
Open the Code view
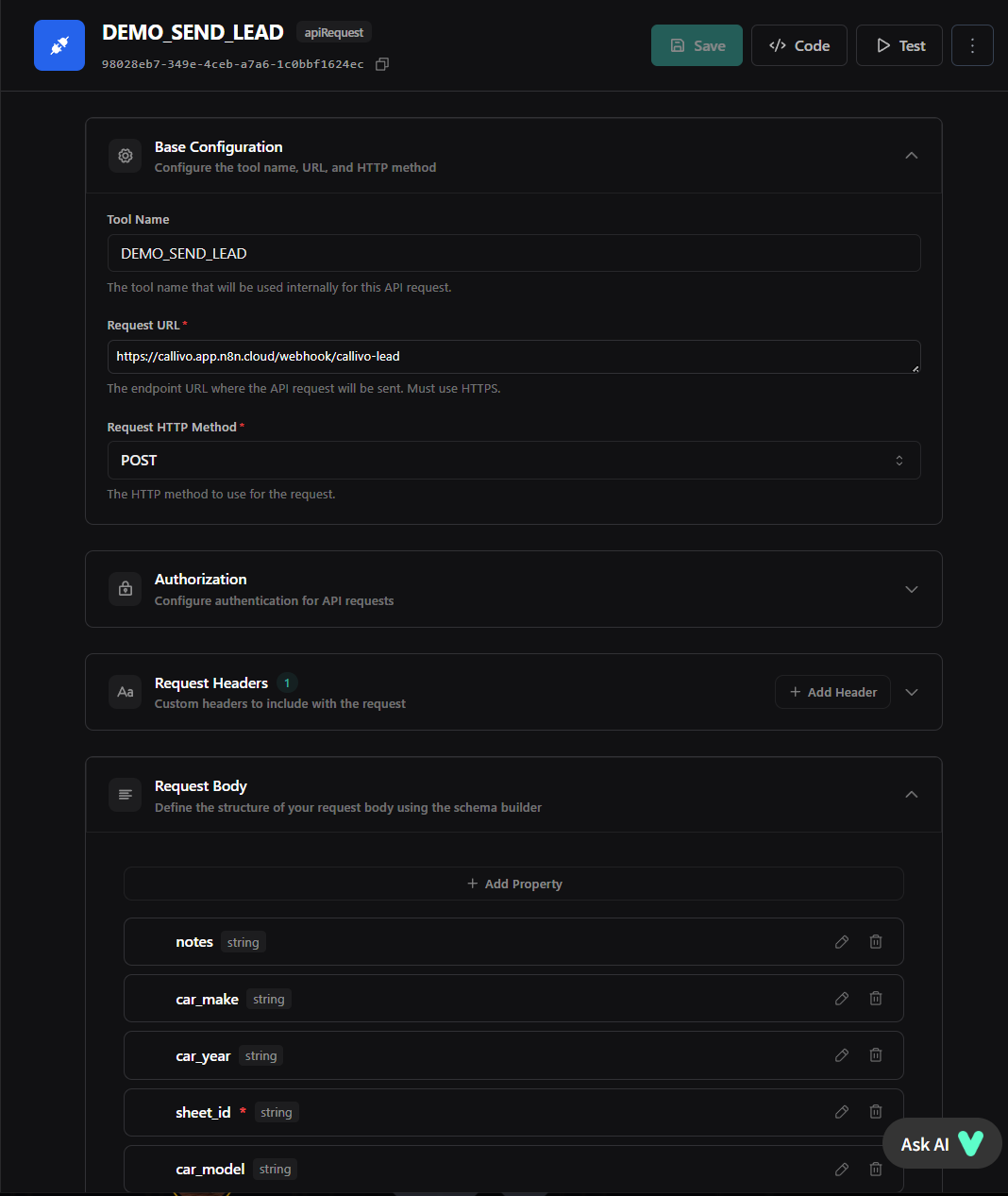pyautogui.click(x=799, y=45)
